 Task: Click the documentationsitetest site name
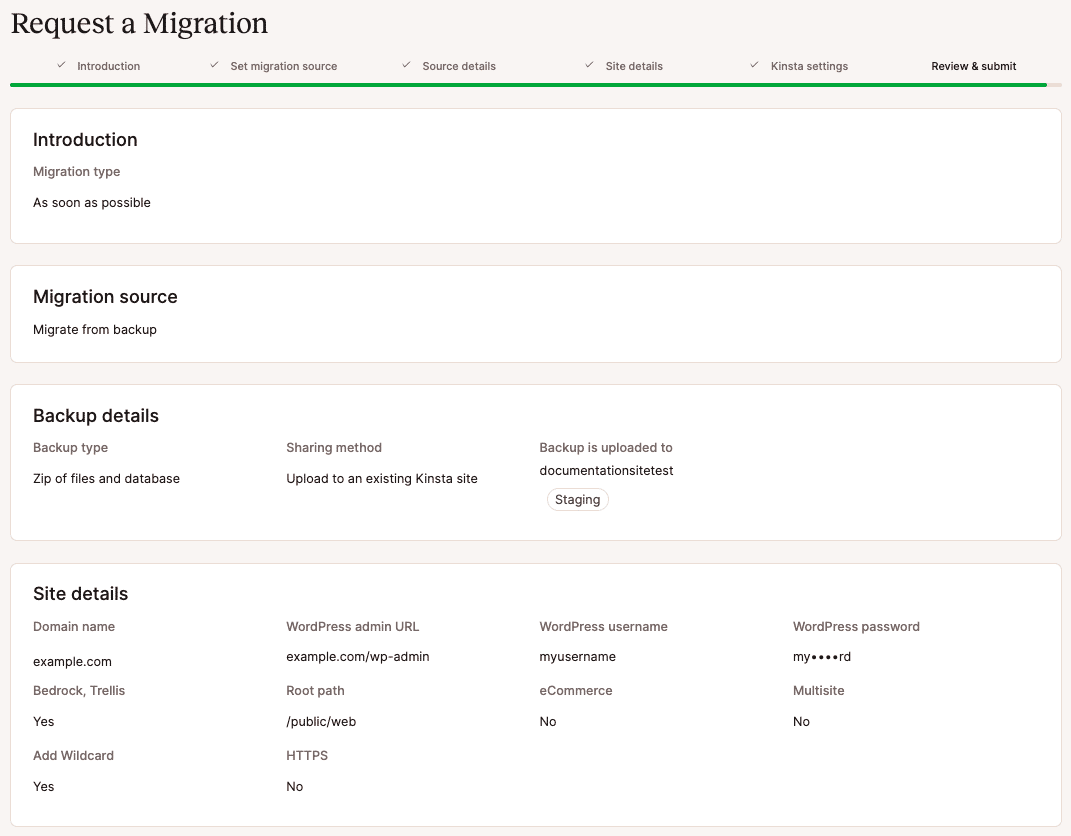(x=605, y=470)
